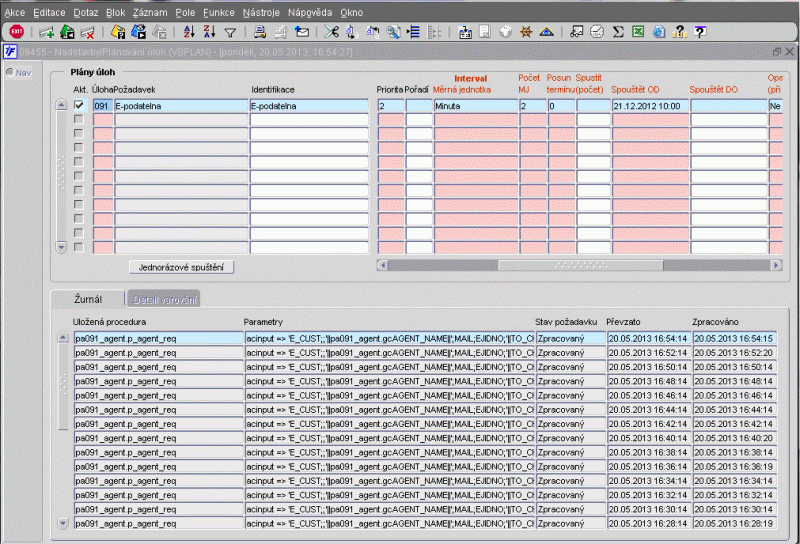Click the Žurnál vertical scrollbar thumb

point(63,387)
